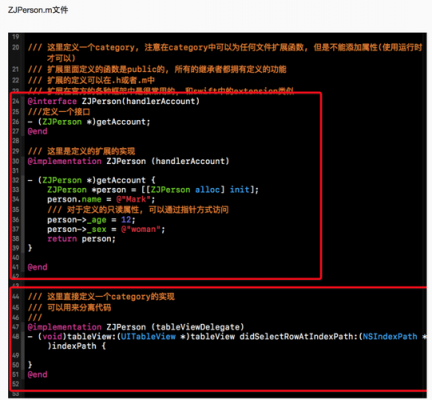The image size is (432, 400).
Task: Click the @end on line 27
Action: (x=38, y=131)
